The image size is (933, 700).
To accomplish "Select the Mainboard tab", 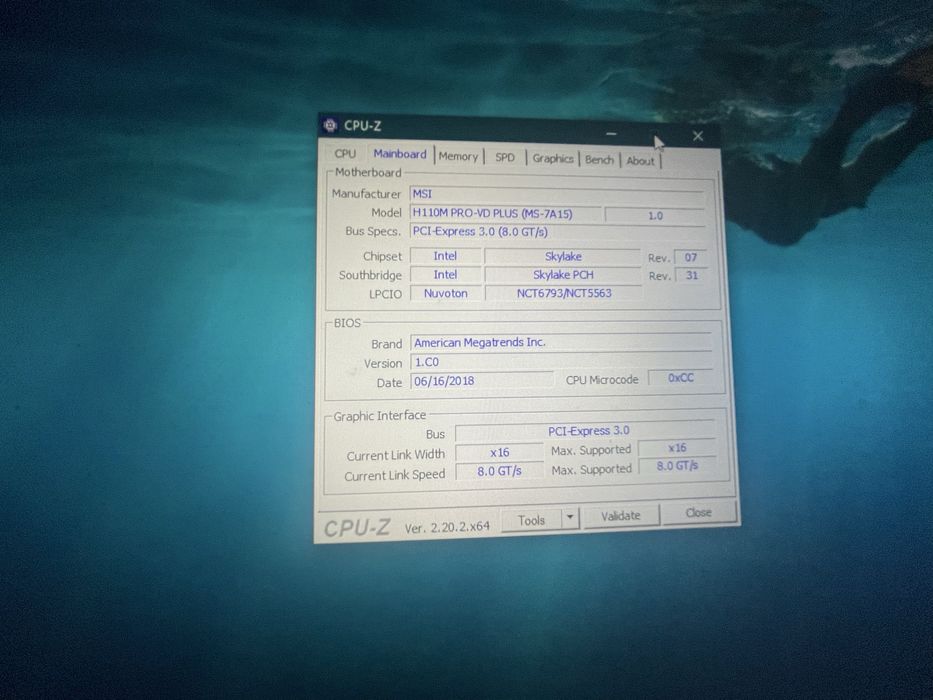I will [400, 154].
